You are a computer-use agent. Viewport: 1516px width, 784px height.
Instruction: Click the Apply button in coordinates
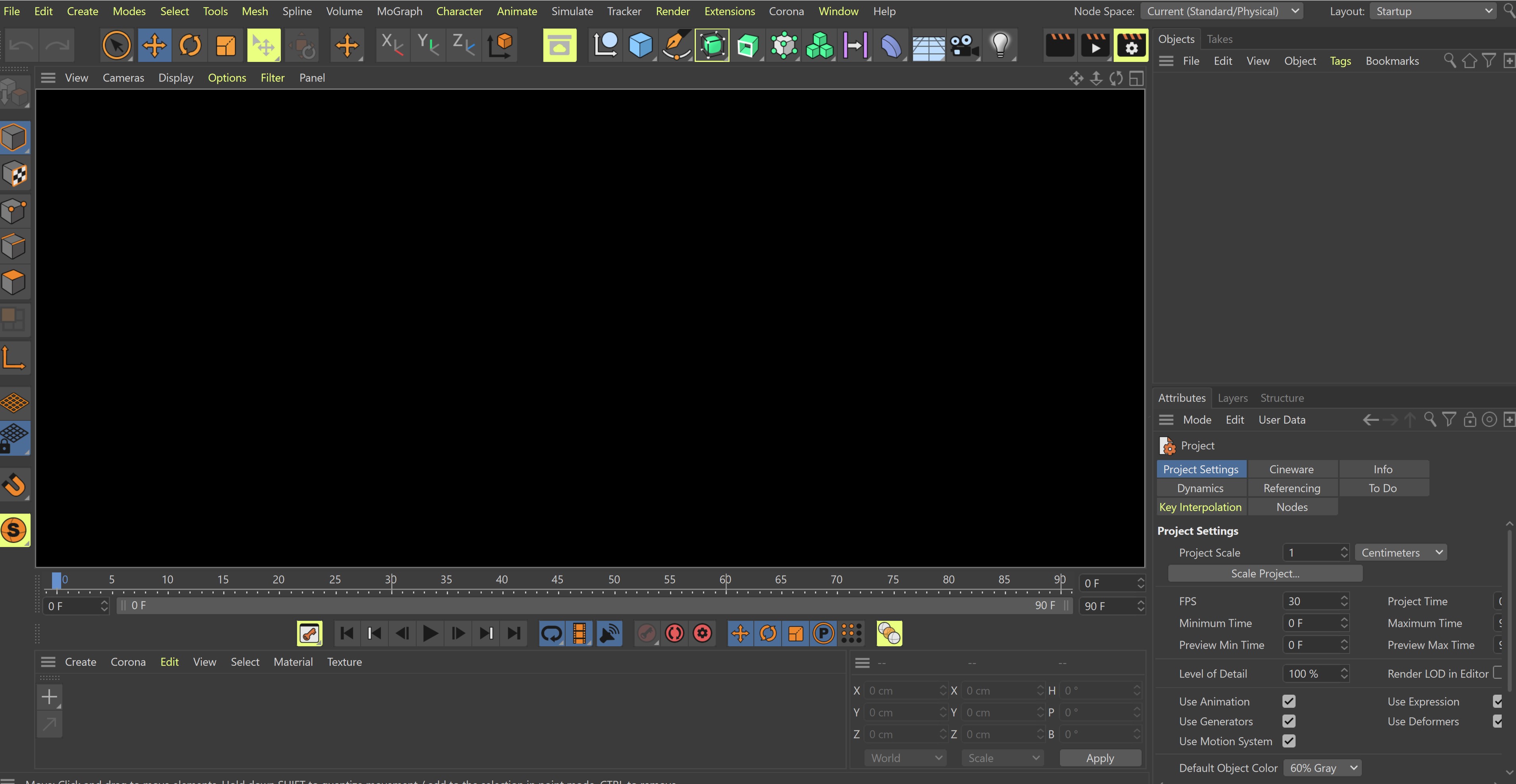pyautogui.click(x=1099, y=758)
